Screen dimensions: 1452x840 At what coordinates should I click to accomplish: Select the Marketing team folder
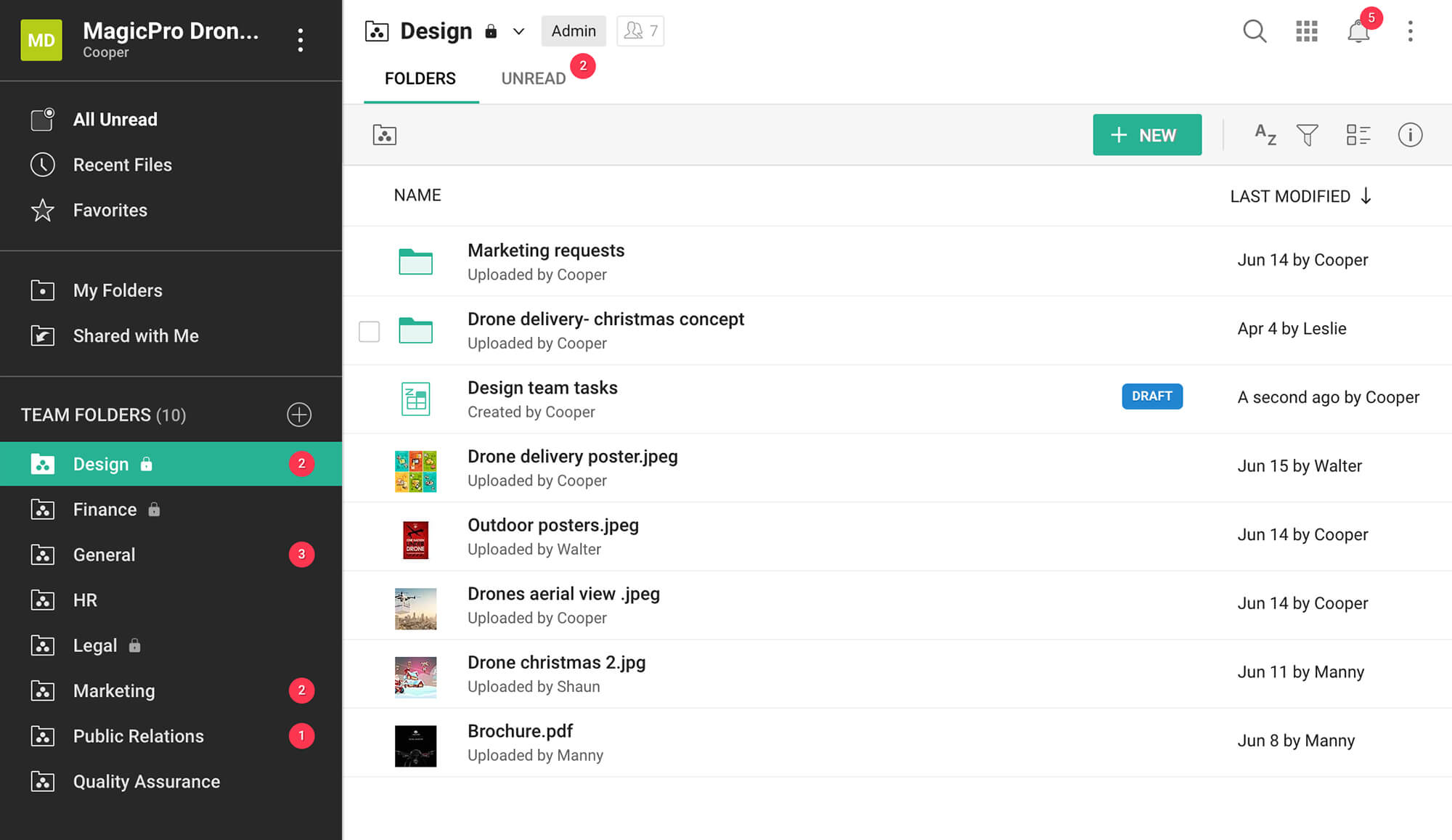[114, 690]
